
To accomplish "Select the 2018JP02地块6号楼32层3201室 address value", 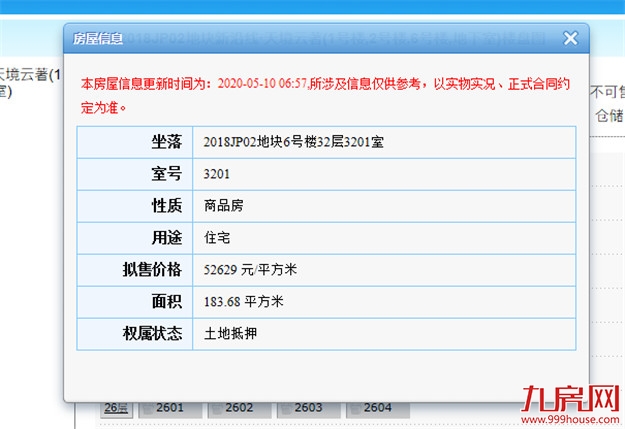I will pyautogui.click(x=293, y=142).
